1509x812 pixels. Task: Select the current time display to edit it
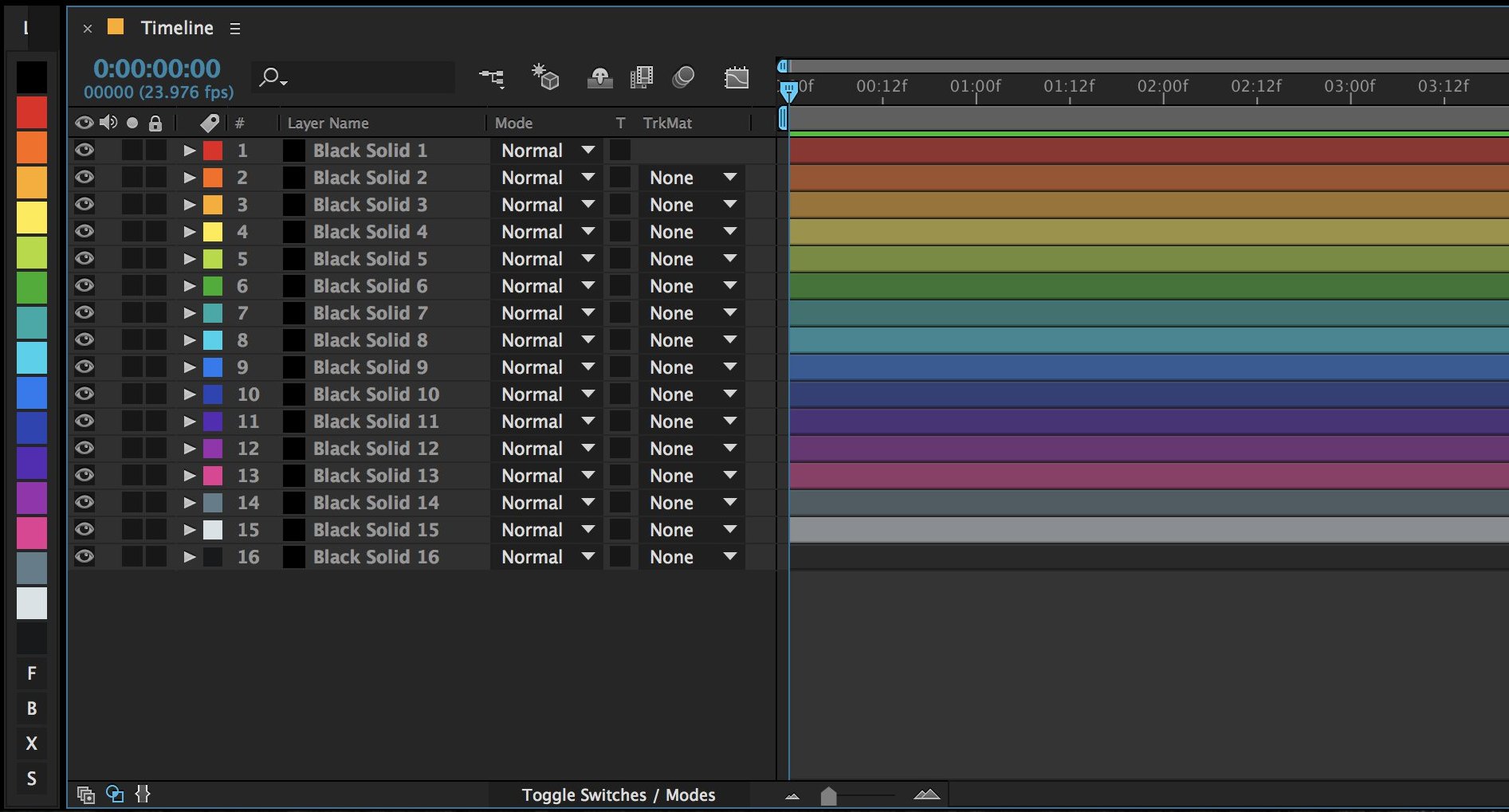[x=157, y=69]
